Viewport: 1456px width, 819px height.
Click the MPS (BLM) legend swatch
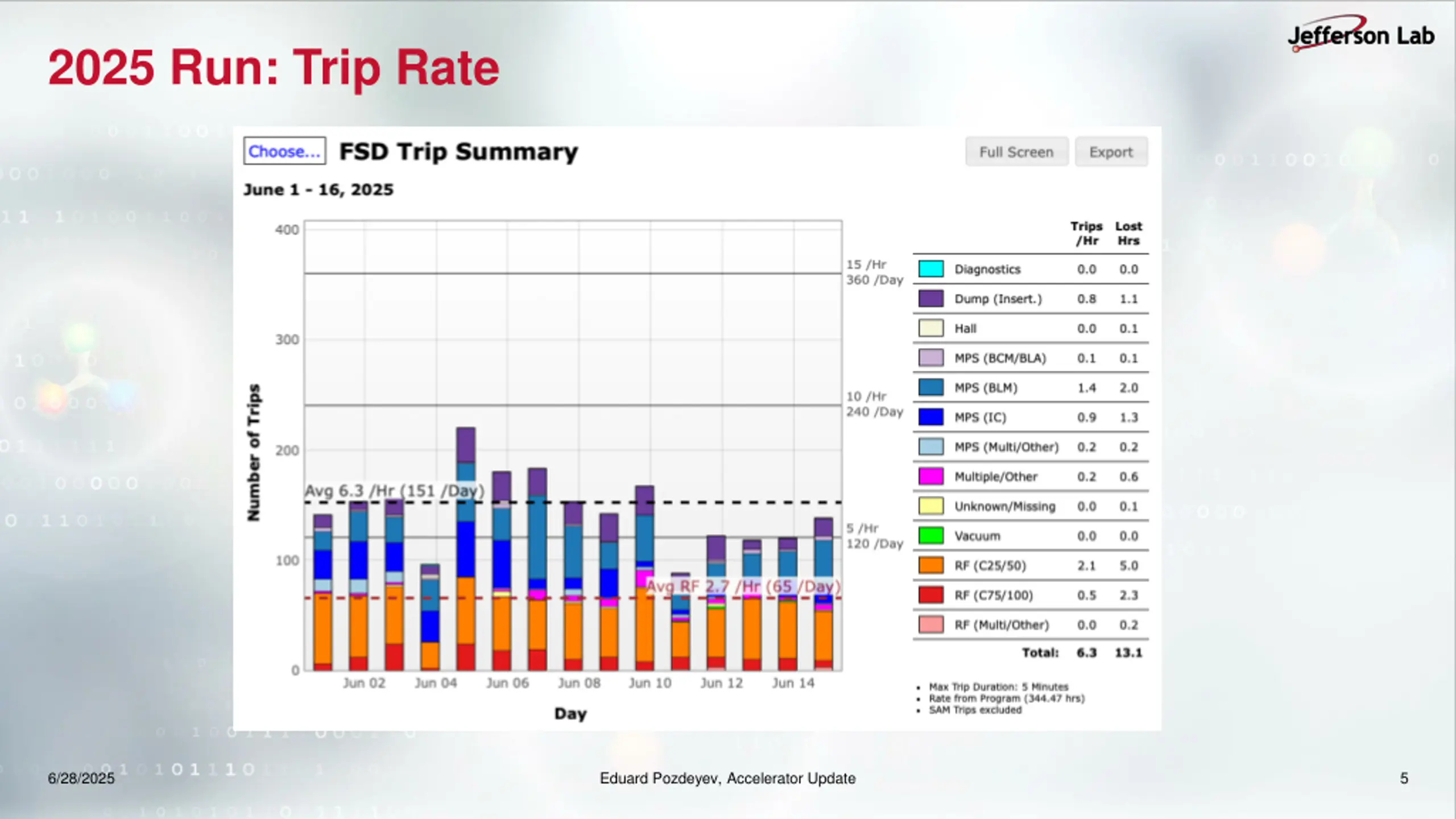click(930, 387)
